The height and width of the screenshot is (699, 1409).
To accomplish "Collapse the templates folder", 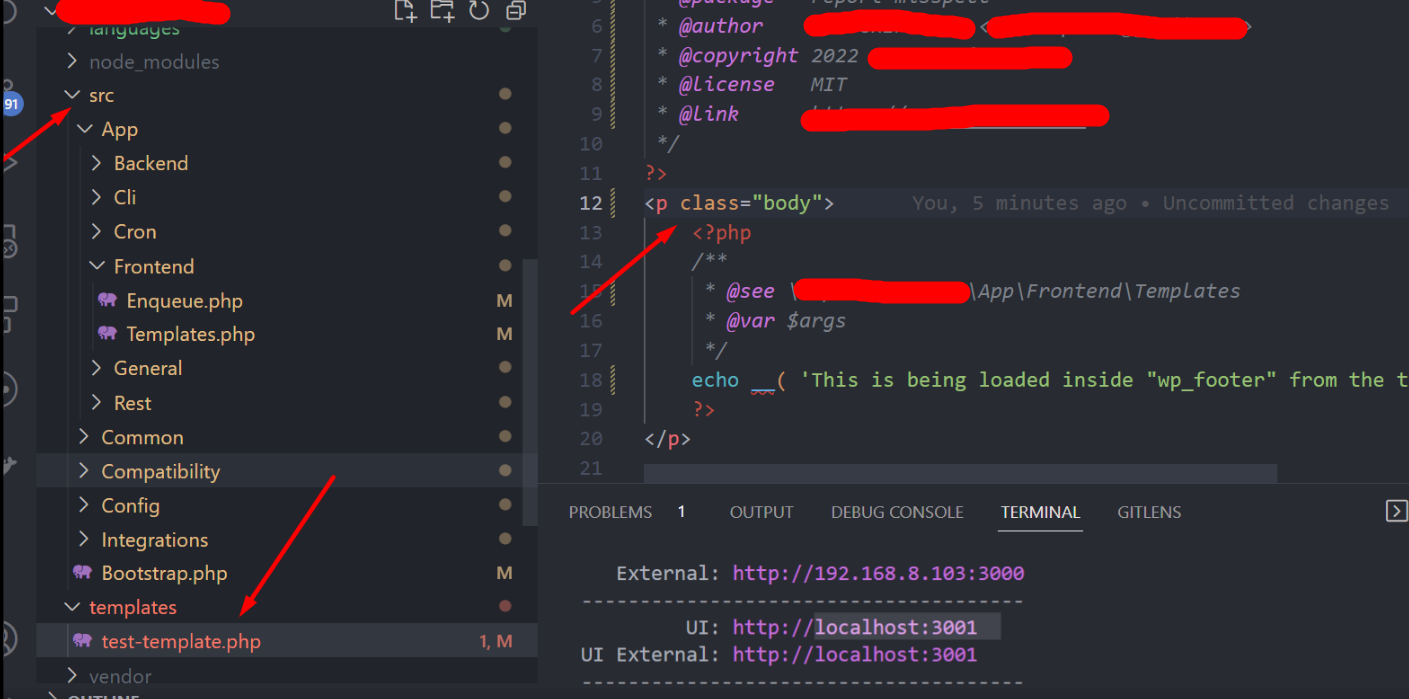I will click(x=71, y=607).
